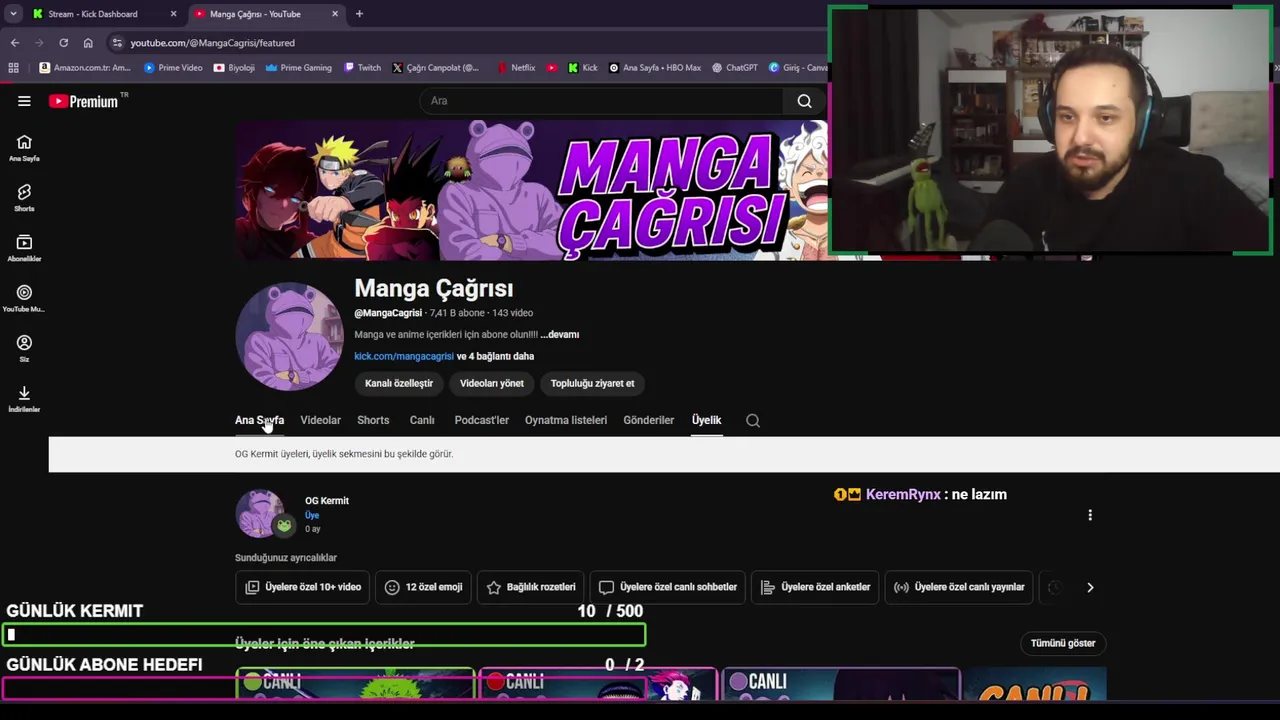
Task: Expand the '4 bağlantı daha' links
Action: [x=495, y=356]
